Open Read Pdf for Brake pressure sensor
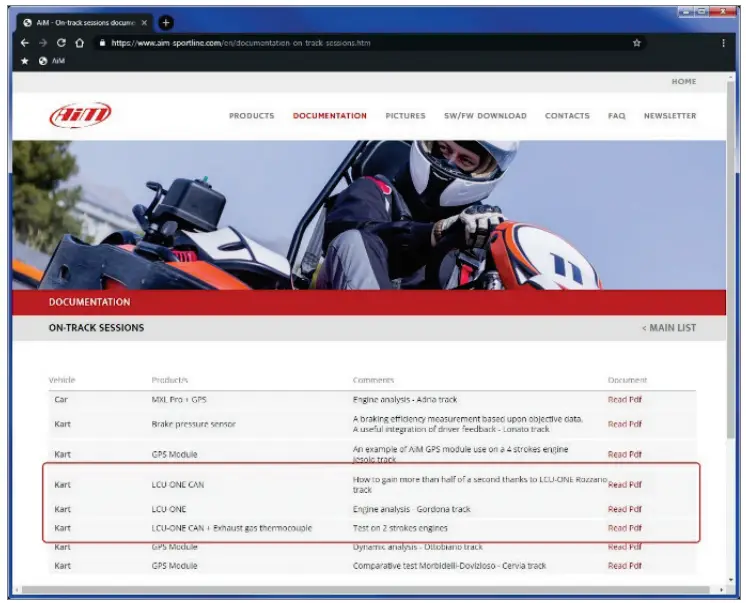Image resolution: width=746 pixels, height=603 pixels. (x=625, y=424)
